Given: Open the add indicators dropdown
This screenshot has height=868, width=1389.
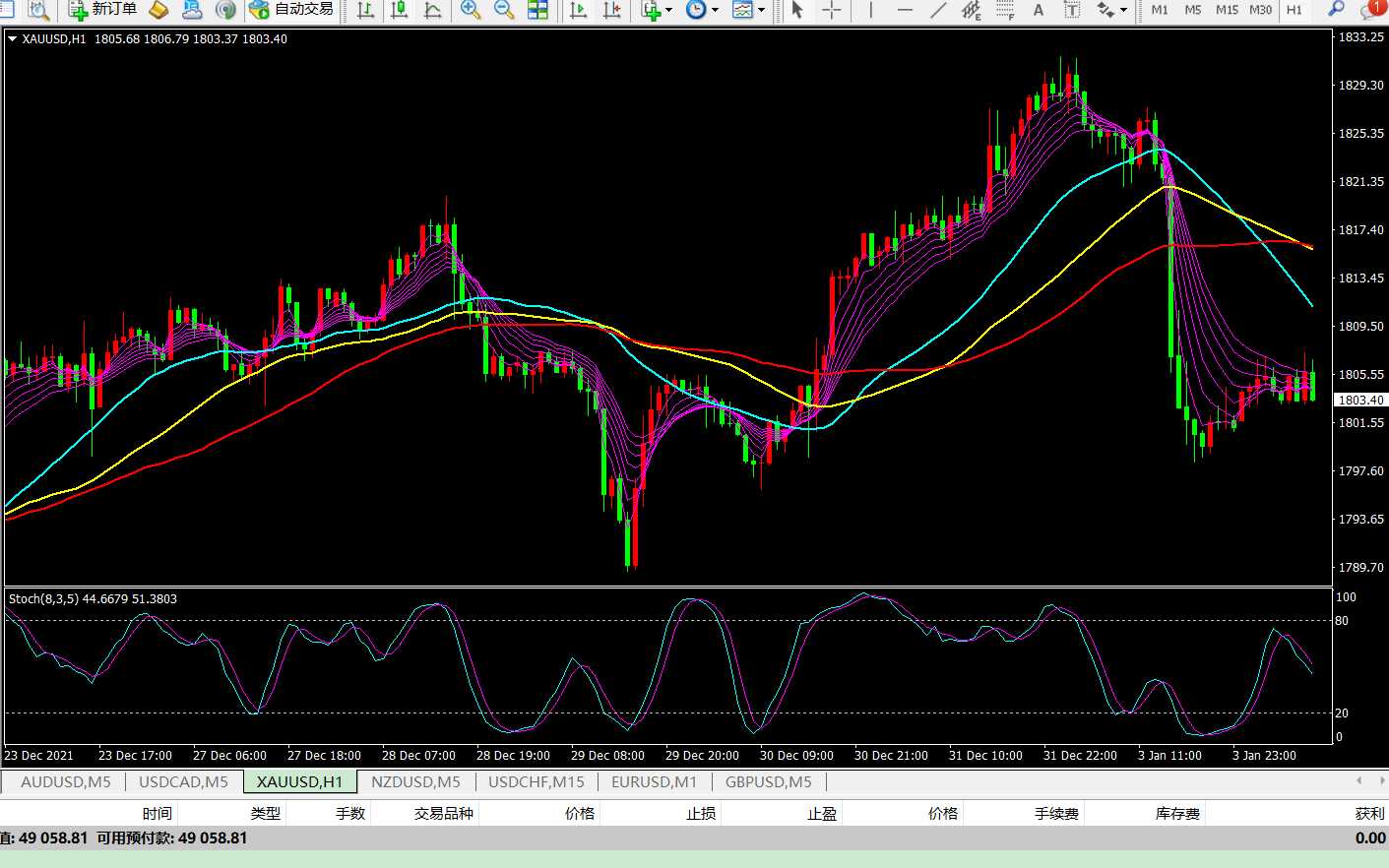Looking at the screenshot, I should point(656,10).
